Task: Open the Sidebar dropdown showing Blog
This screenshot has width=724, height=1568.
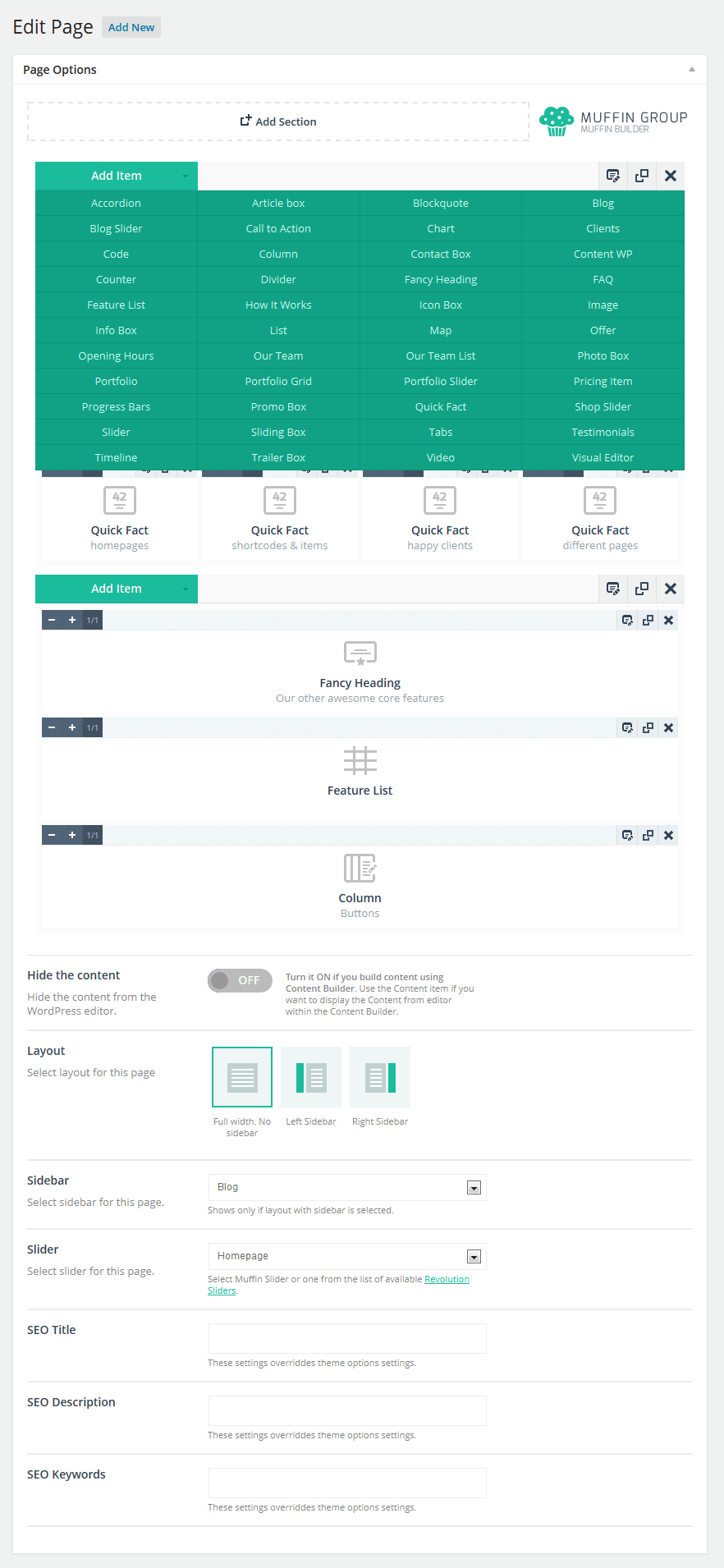Action: tap(347, 1187)
